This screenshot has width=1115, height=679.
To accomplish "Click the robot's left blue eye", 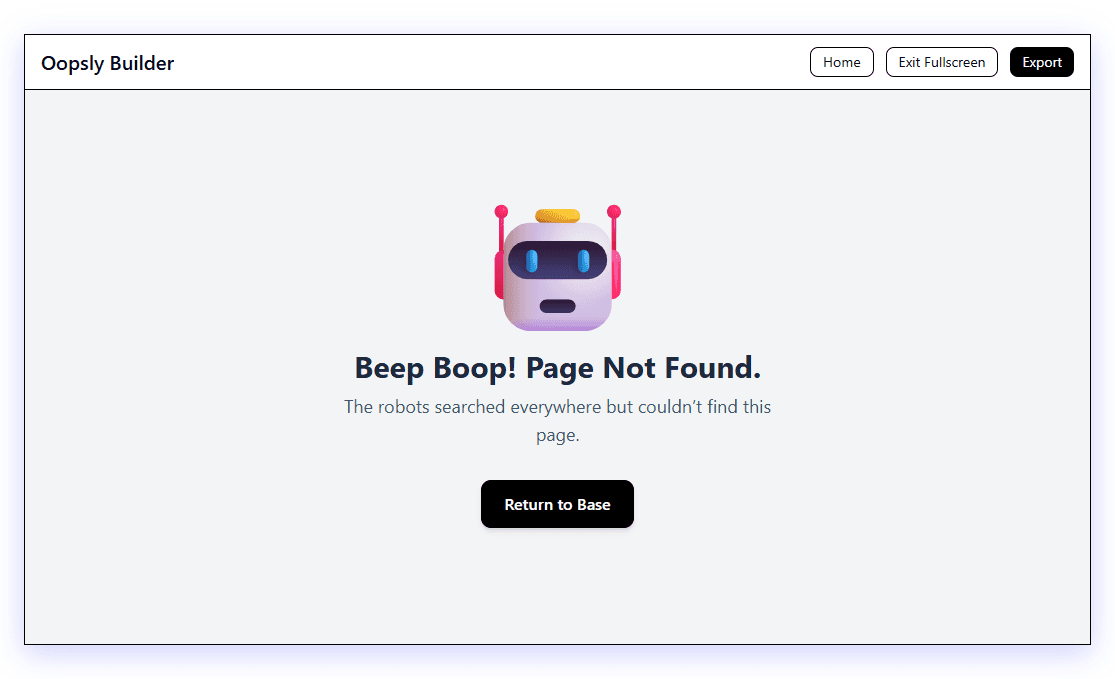I will click(x=531, y=261).
